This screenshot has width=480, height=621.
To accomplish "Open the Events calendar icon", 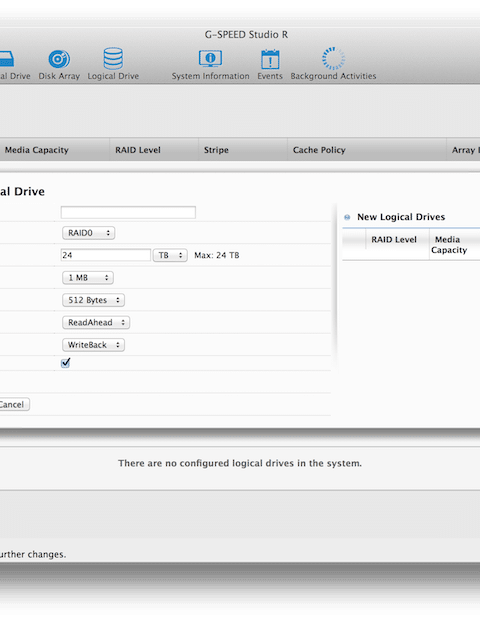I will (270, 59).
